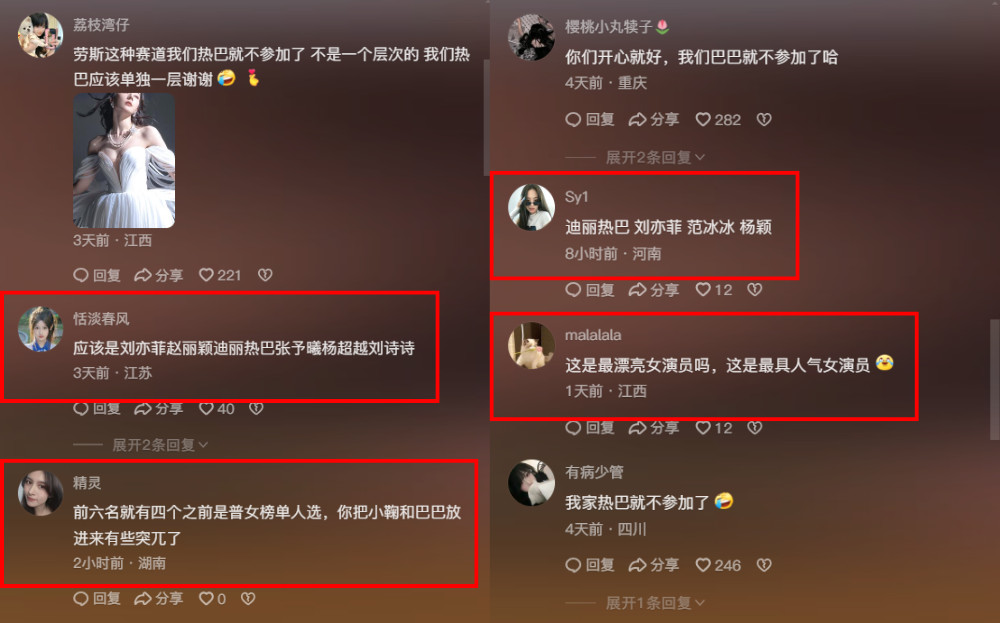Viewport: 1000px width, 623px height.
Task: Like 荔枝湾仔's comment with 221 likes
Action: coord(219,275)
